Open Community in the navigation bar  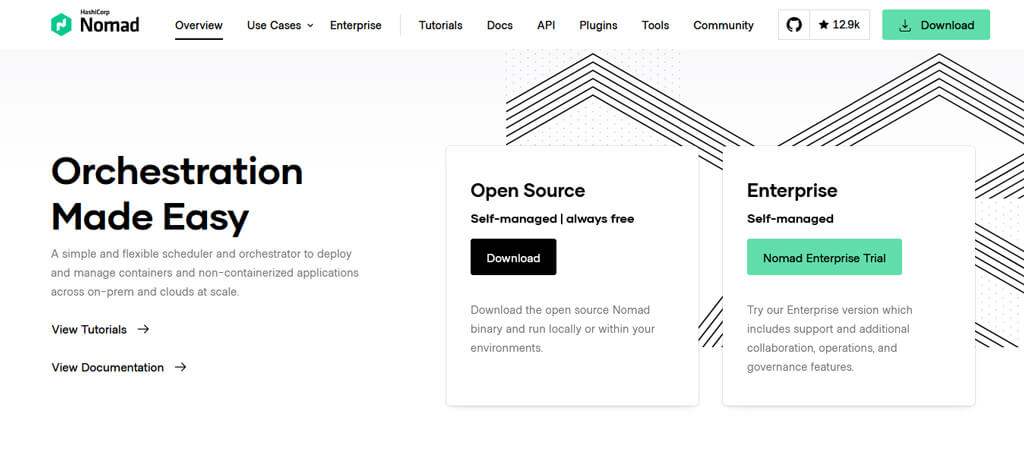click(x=723, y=25)
